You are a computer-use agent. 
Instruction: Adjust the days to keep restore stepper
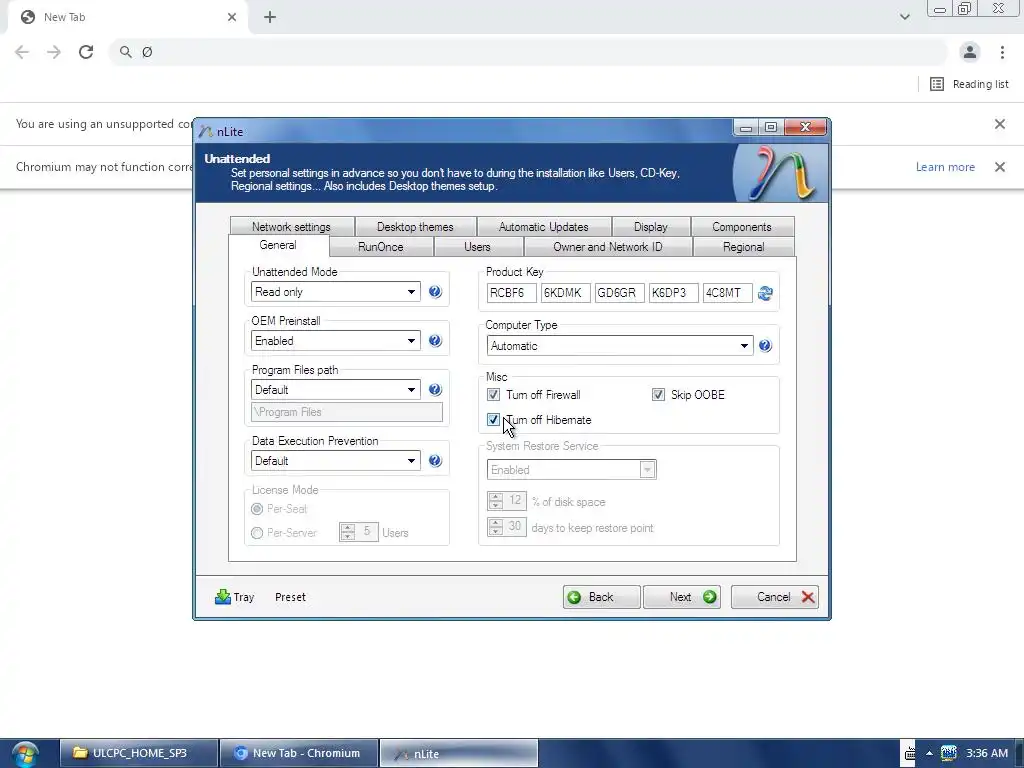coord(496,527)
